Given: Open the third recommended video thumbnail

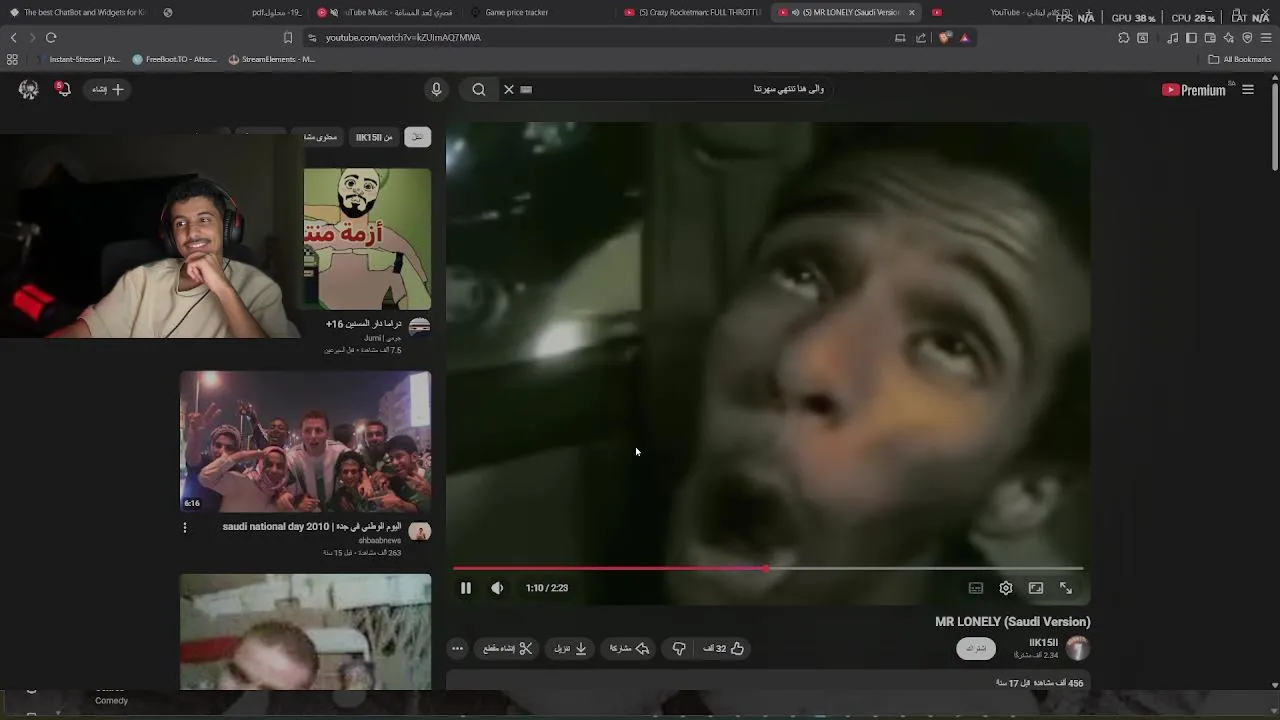Looking at the screenshot, I should (305, 631).
